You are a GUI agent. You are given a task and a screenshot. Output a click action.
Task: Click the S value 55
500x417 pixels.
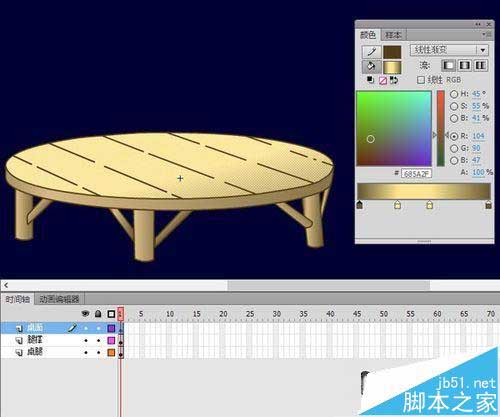pyautogui.click(x=476, y=106)
